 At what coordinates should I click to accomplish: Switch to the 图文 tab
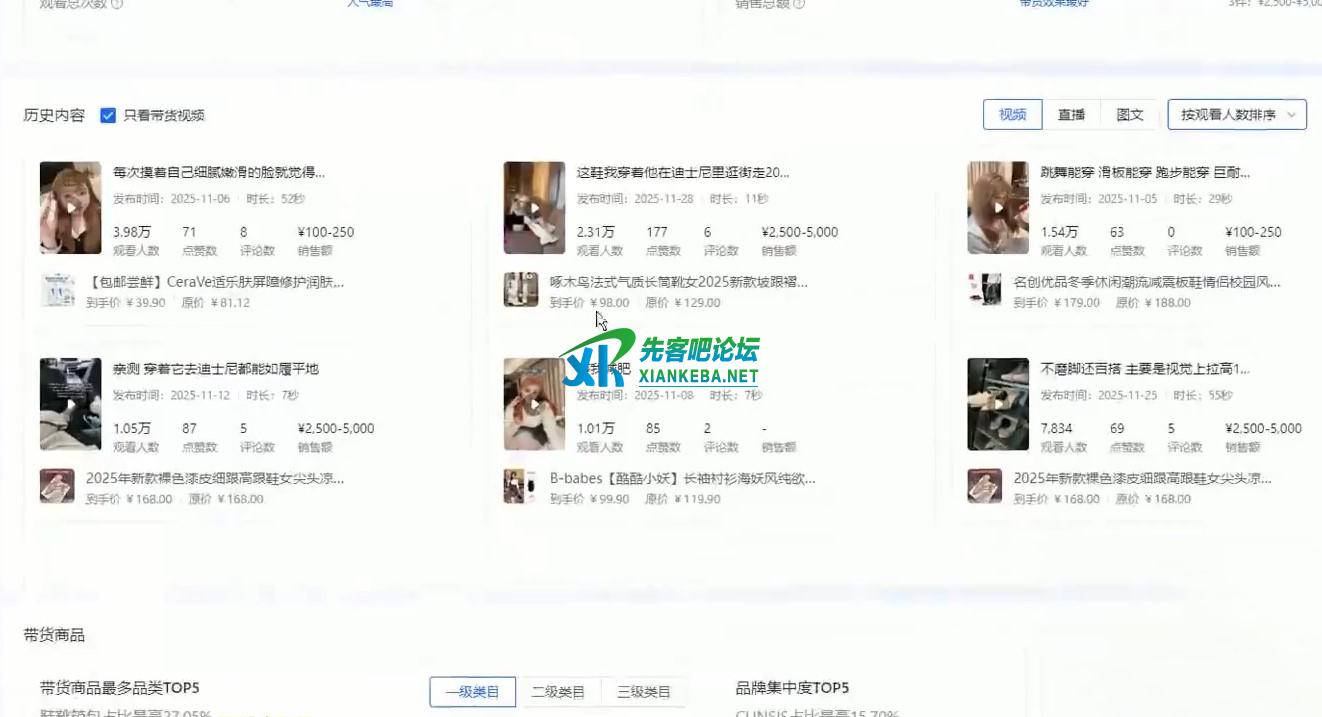click(1130, 115)
